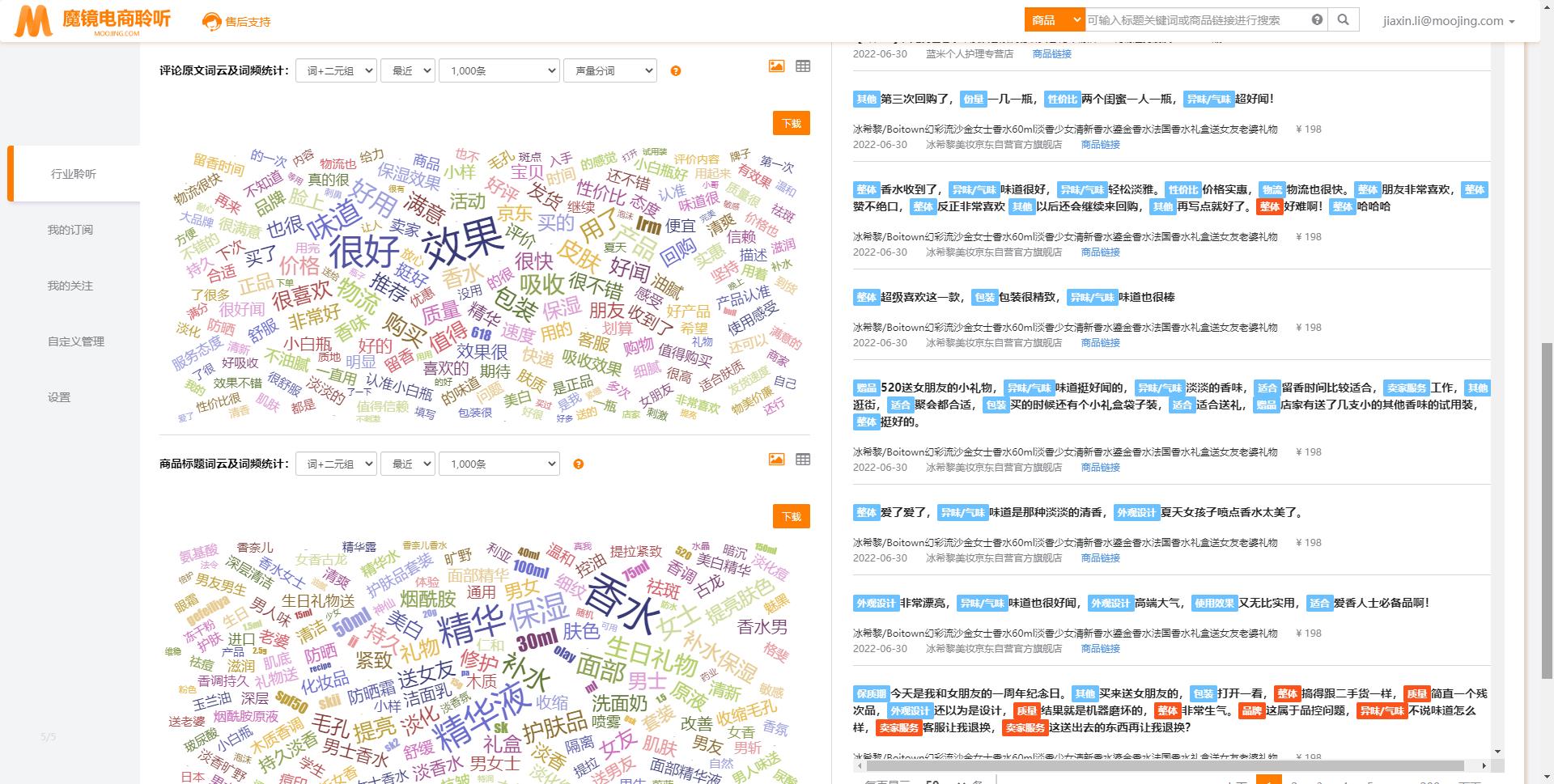This screenshot has height=784, width=1554.
Task: Open 商品链接 next to 蓝米个人护理专营店
Action: pyautogui.click(x=1051, y=54)
